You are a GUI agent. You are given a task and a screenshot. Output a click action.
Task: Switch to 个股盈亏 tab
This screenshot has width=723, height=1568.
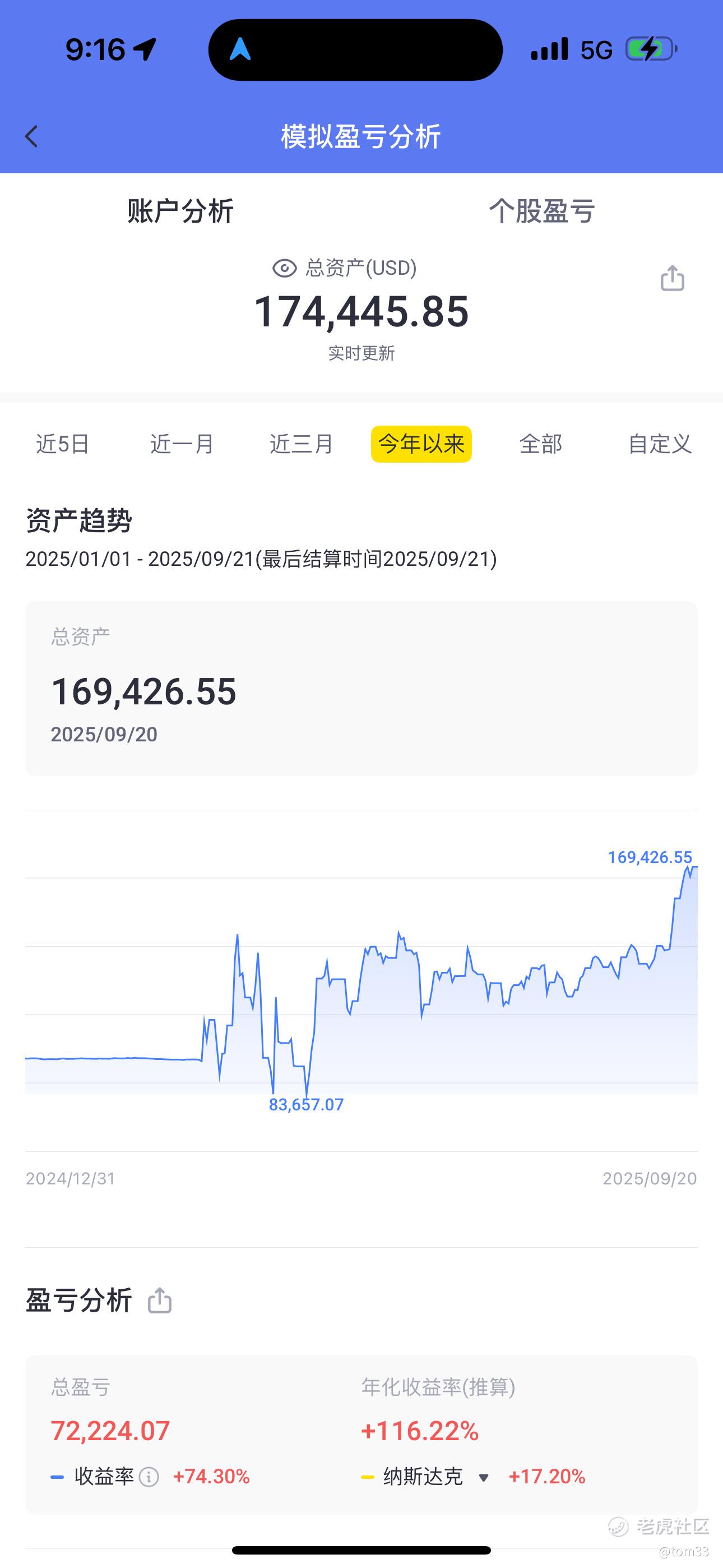(x=543, y=211)
